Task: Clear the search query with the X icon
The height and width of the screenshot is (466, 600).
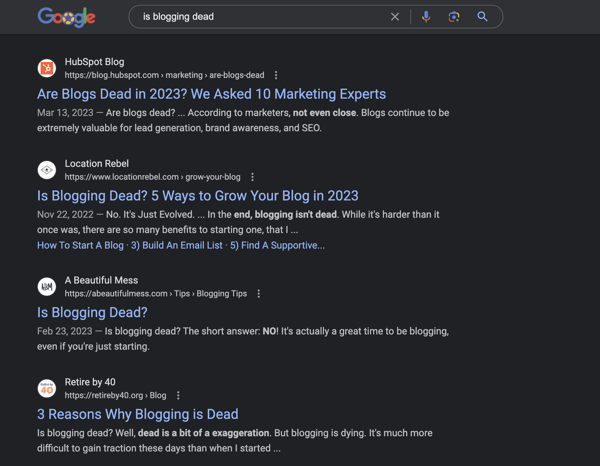Action: (x=395, y=17)
